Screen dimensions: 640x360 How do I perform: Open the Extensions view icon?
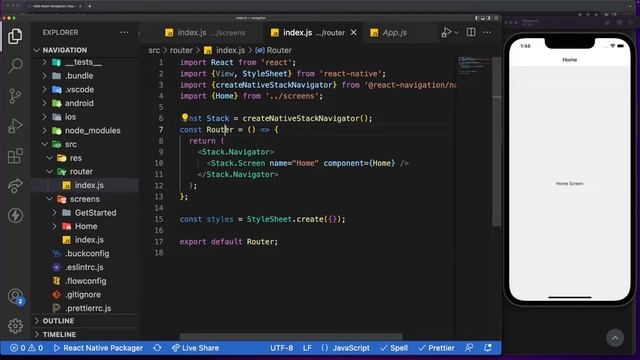tap(15, 156)
